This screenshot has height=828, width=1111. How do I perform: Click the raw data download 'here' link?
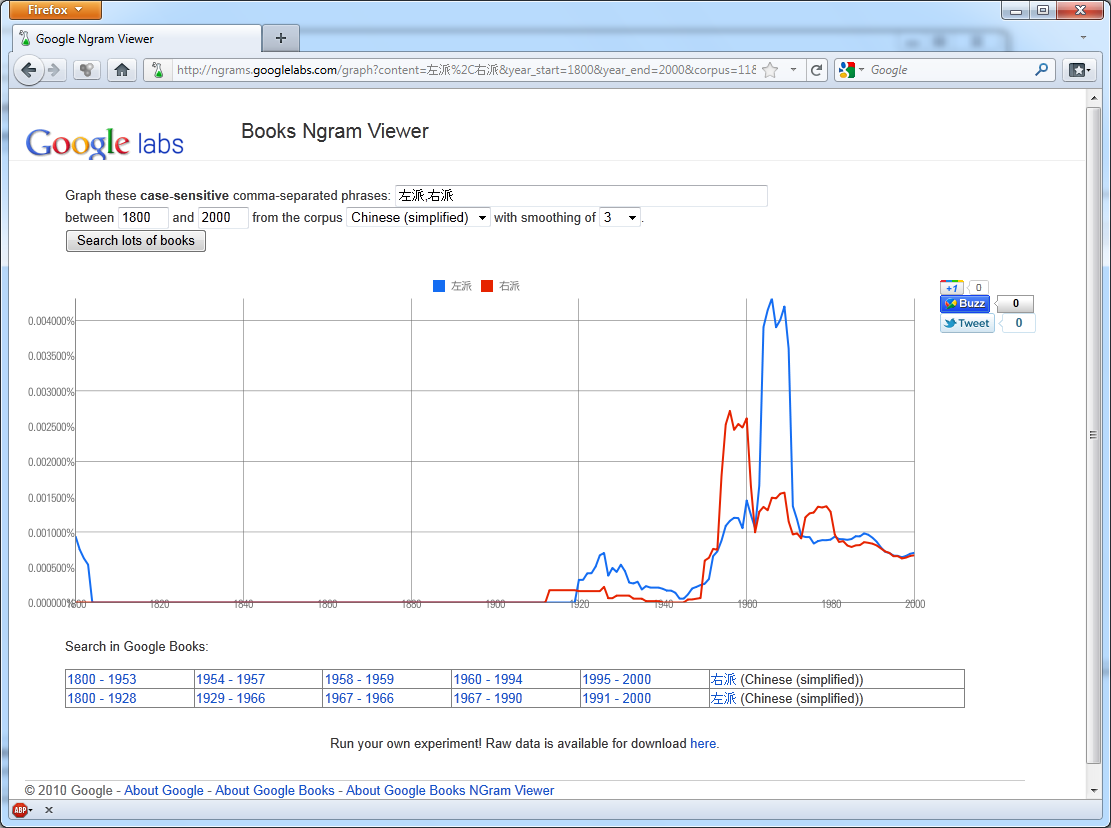coord(703,744)
